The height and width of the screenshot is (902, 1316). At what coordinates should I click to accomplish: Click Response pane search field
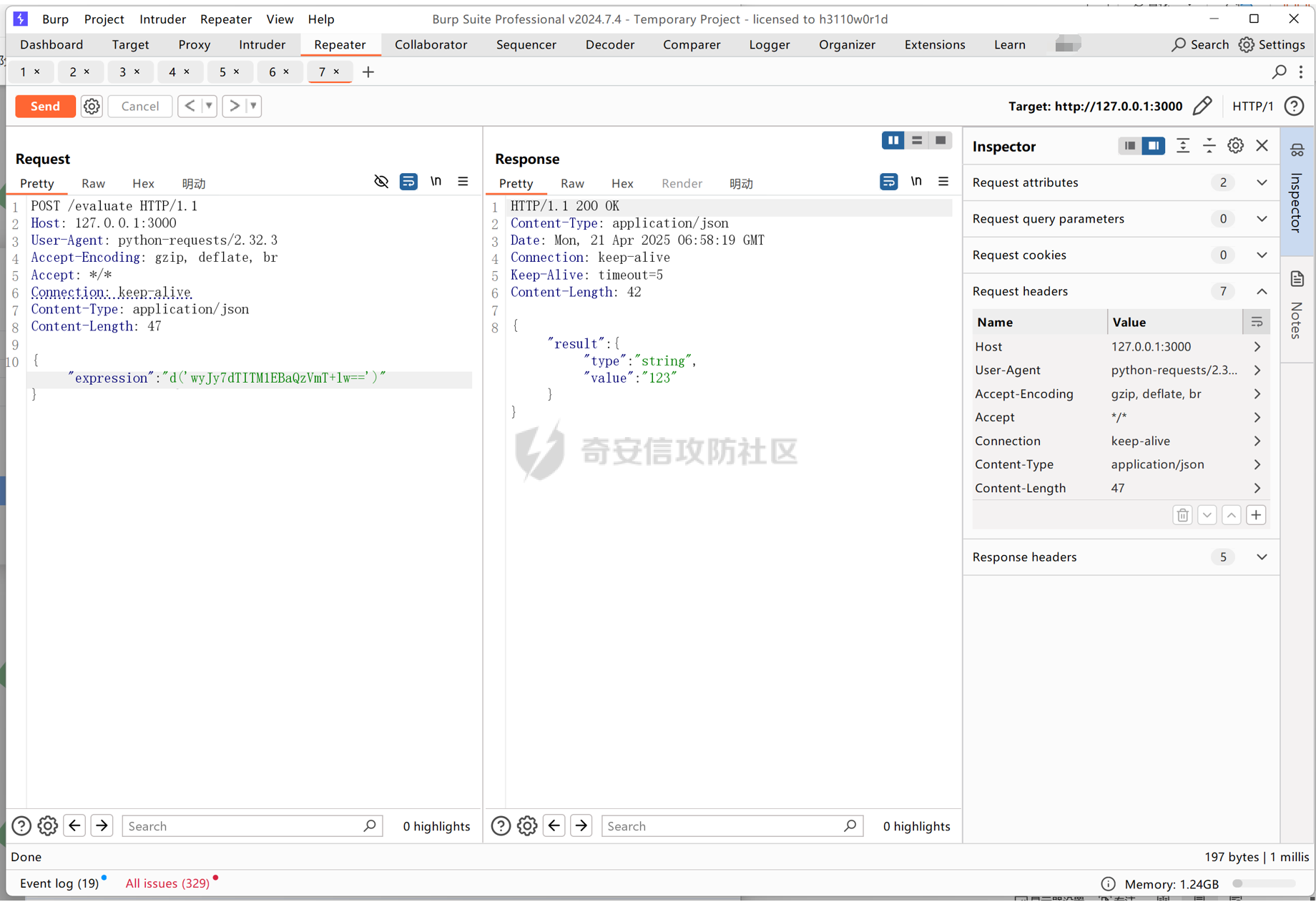(x=732, y=826)
